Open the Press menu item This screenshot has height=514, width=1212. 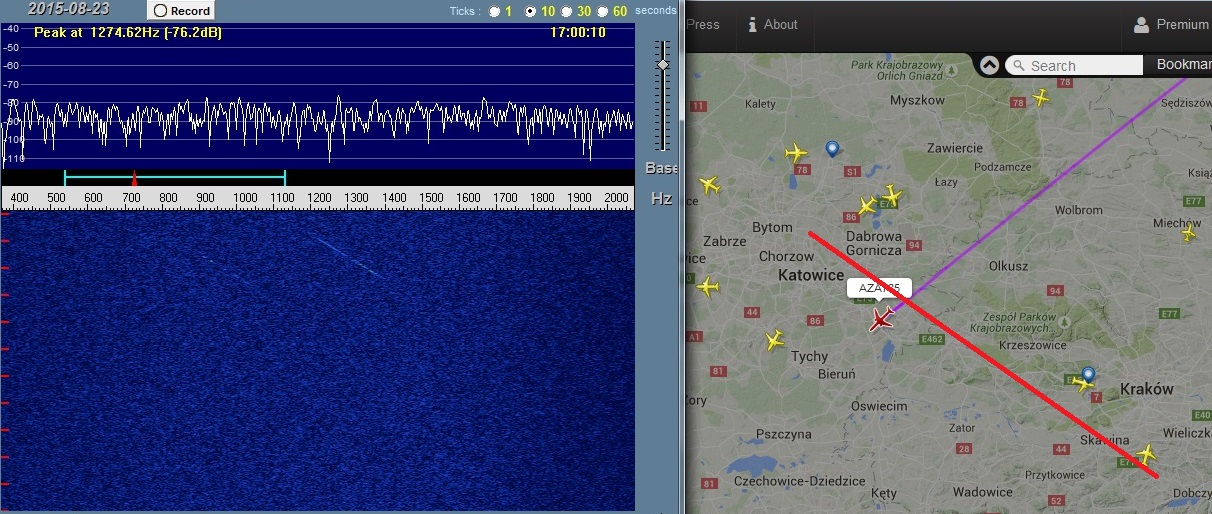click(703, 24)
